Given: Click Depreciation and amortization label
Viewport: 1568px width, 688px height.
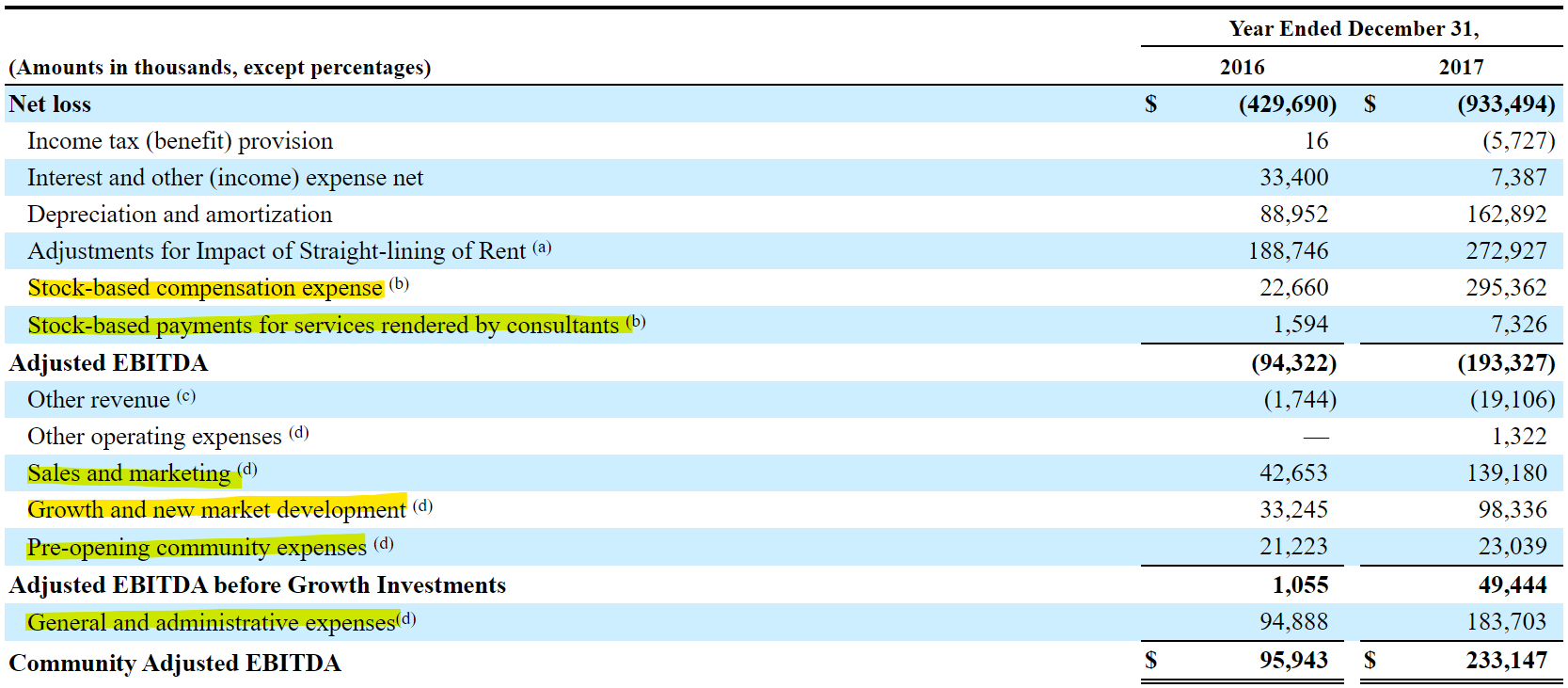Looking at the screenshot, I should tap(180, 215).
